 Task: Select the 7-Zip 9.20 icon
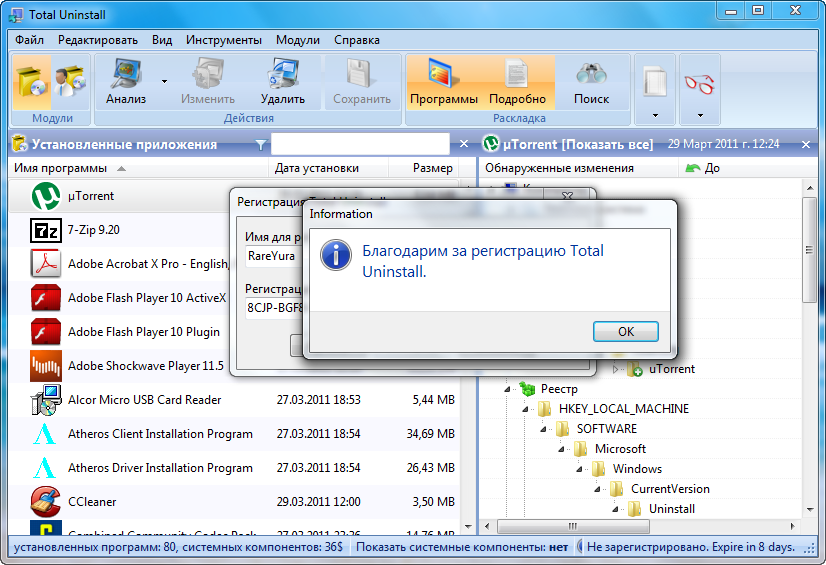[x=46, y=230]
